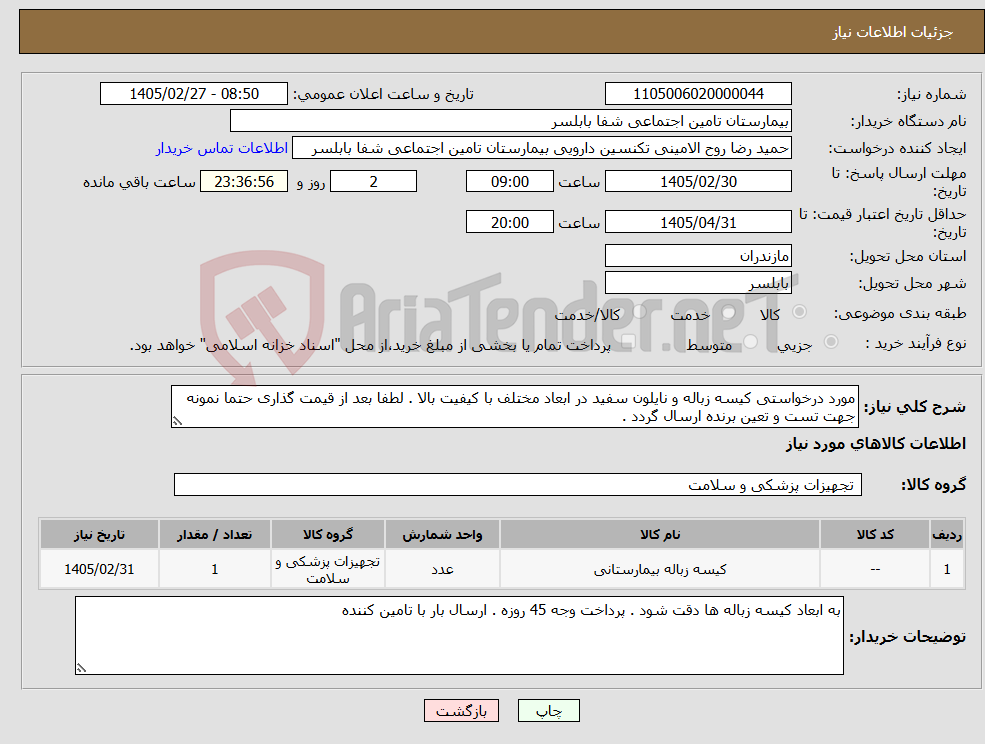Click the goods group field تجهیزات پزشکی و سلامت
The width and height of the screenshot is (985, 744).
(x=518, y=484)
